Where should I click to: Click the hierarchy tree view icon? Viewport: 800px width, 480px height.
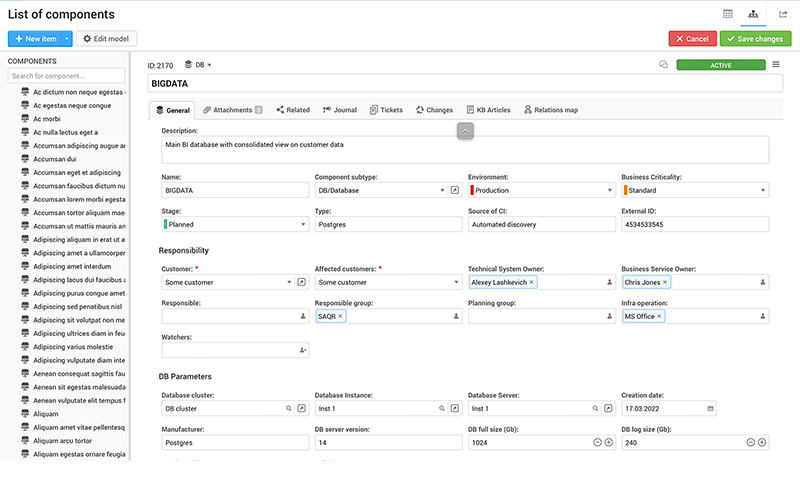754,14
